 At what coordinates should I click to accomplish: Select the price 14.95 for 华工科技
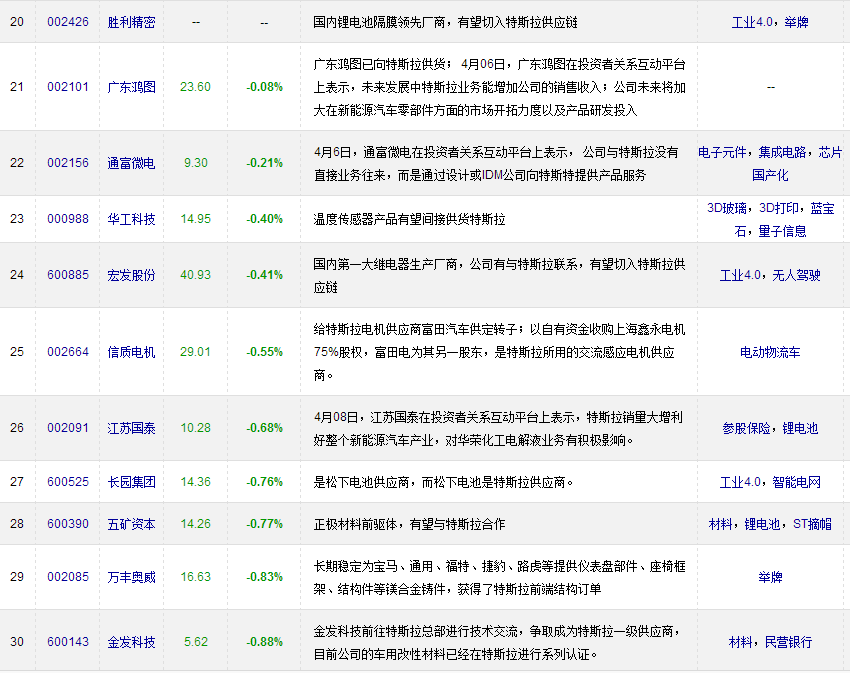[x=195, y=219]
